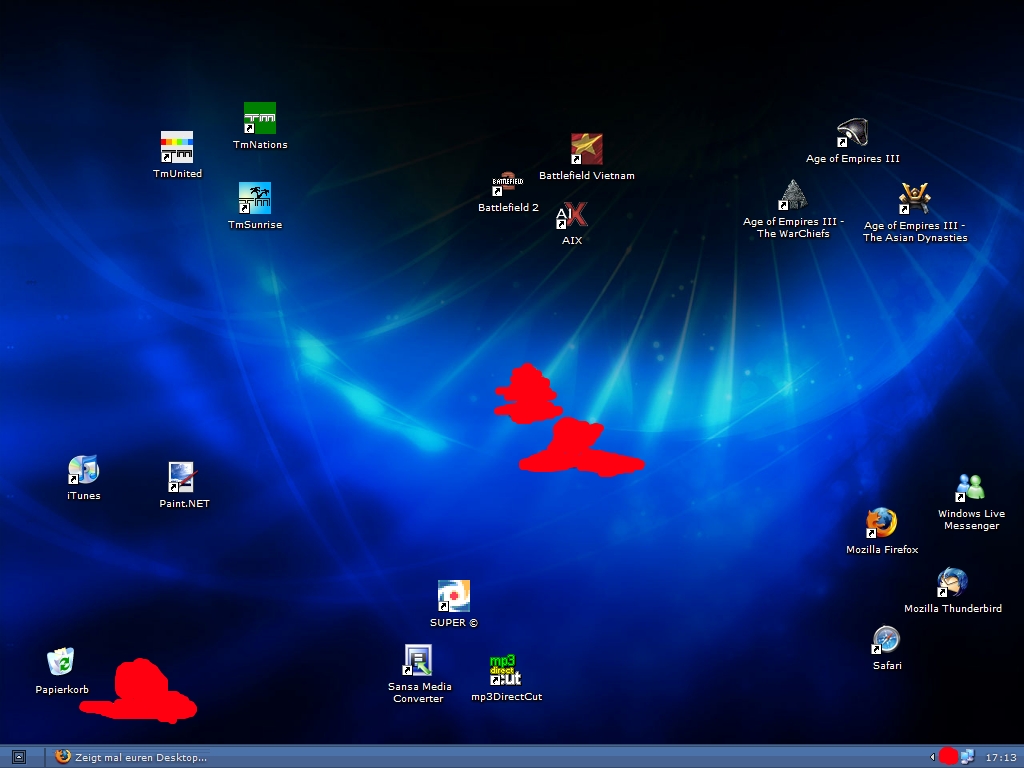Click the Battlefield Vietnam icon
This screenshot has width=1024, height=768.
click(x=586, y=149)
